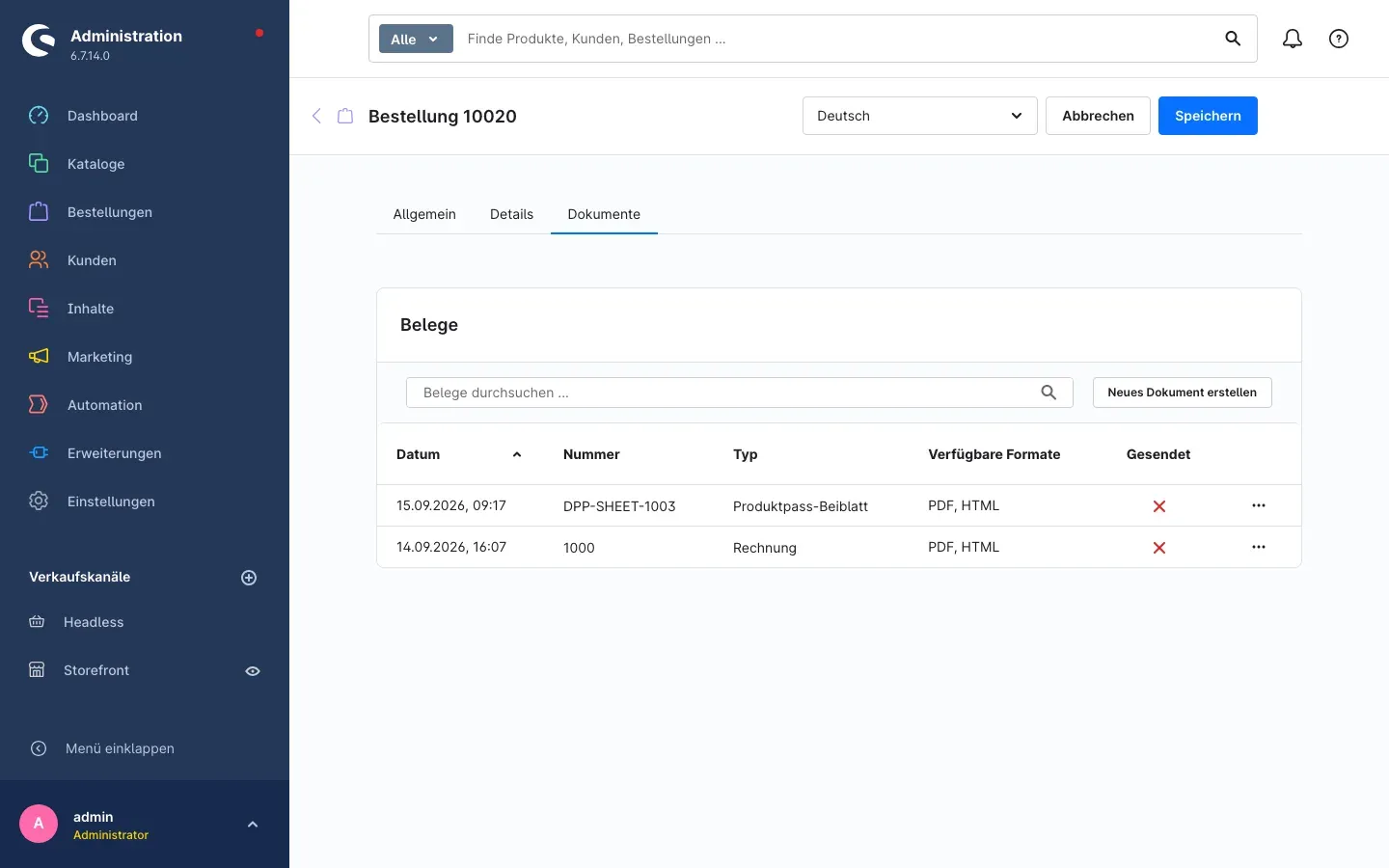This screenshot has width=1389, height=868.
Task: Save the order with Speichern
Action: 1208,116
